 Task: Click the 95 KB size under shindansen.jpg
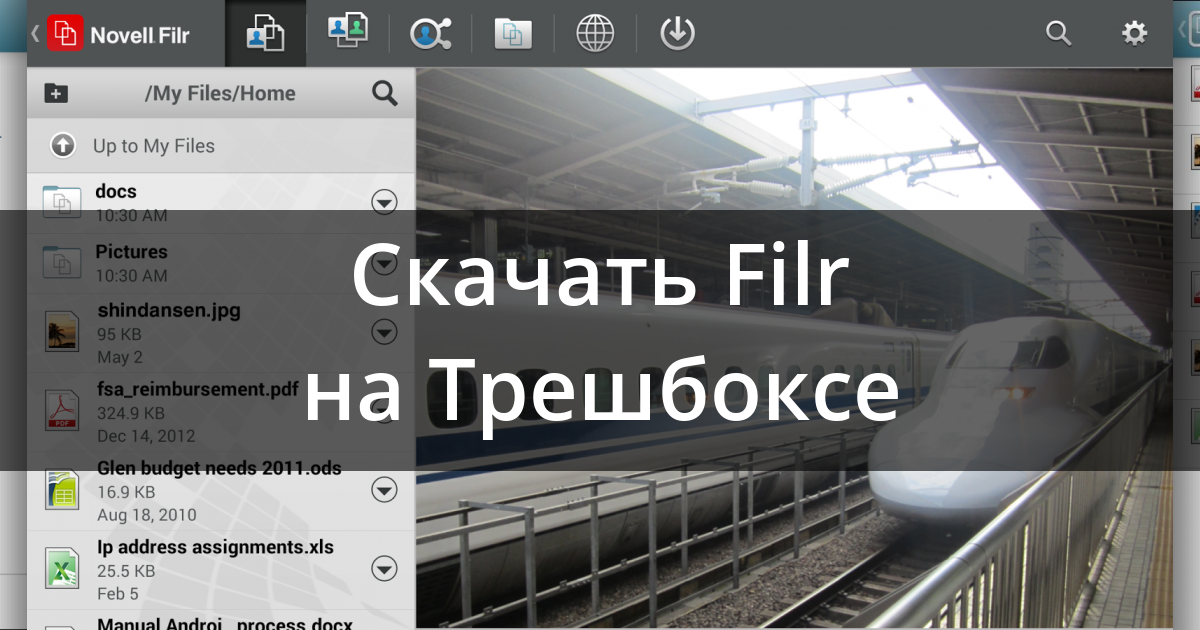pyautogui.click(x=120, y=334)
